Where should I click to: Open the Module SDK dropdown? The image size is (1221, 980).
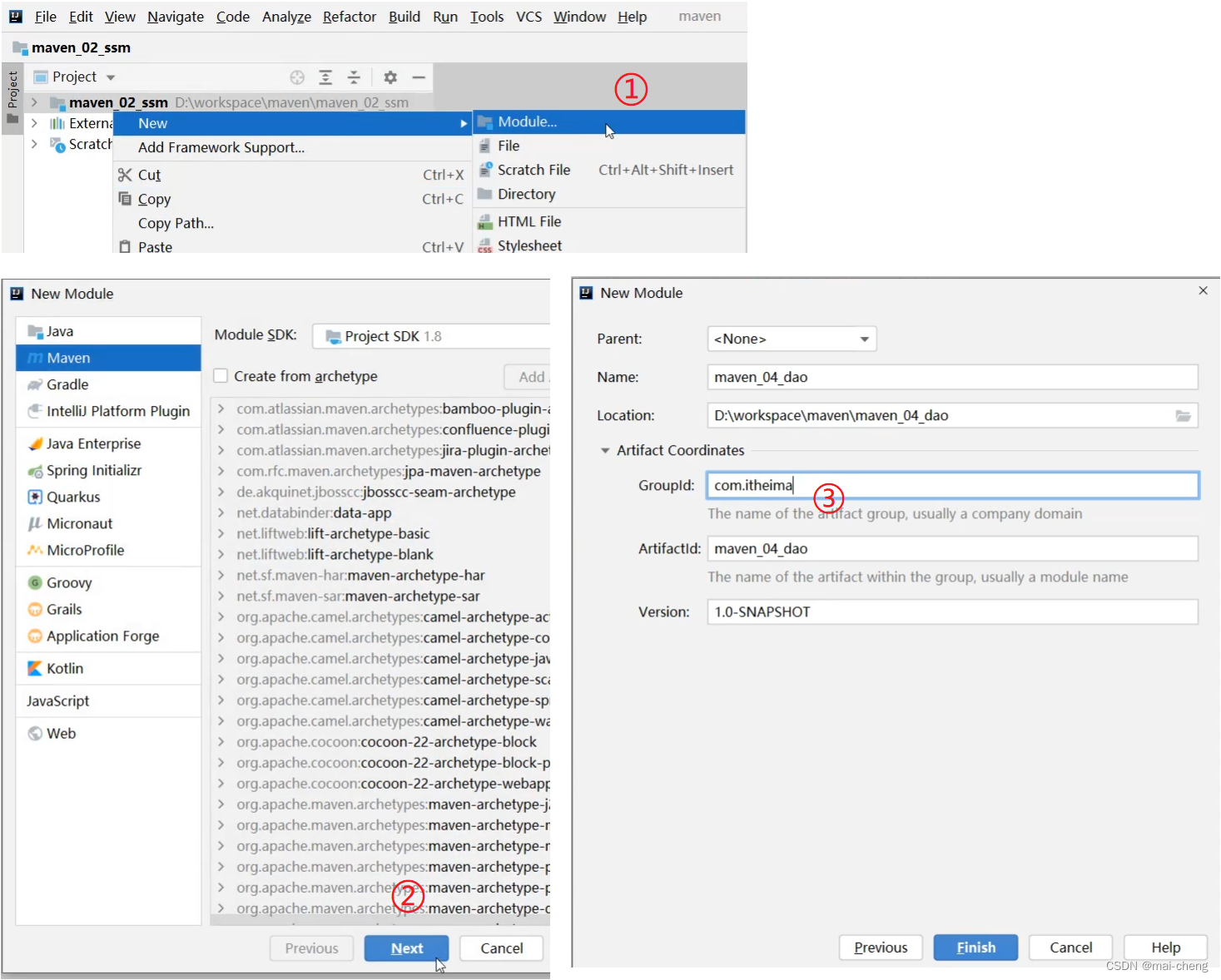point(431,336)
